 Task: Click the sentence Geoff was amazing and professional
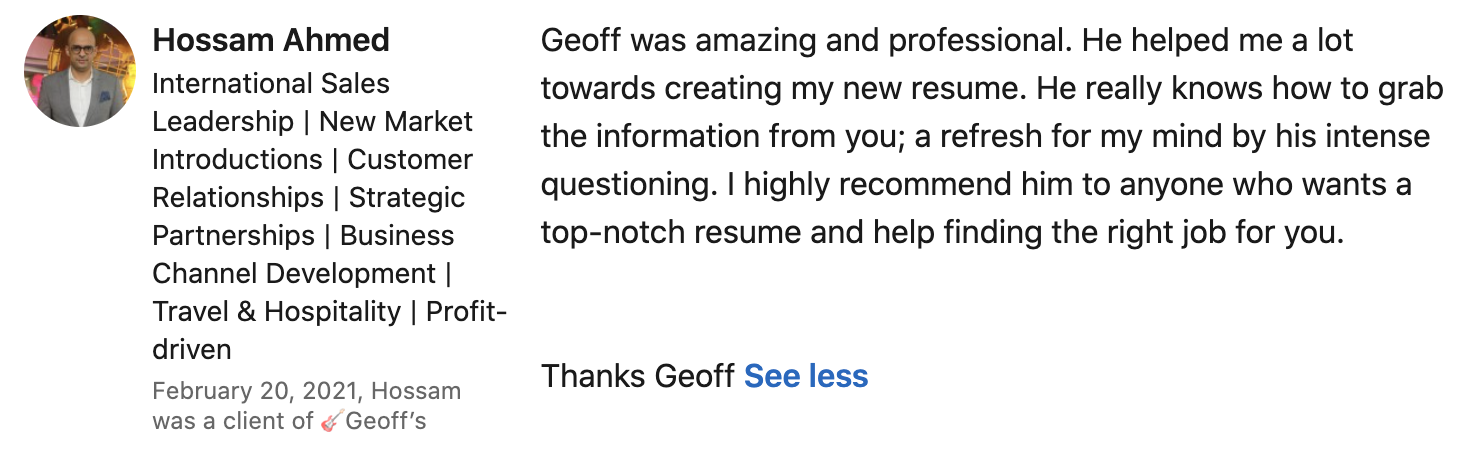[x=808, y=41]
